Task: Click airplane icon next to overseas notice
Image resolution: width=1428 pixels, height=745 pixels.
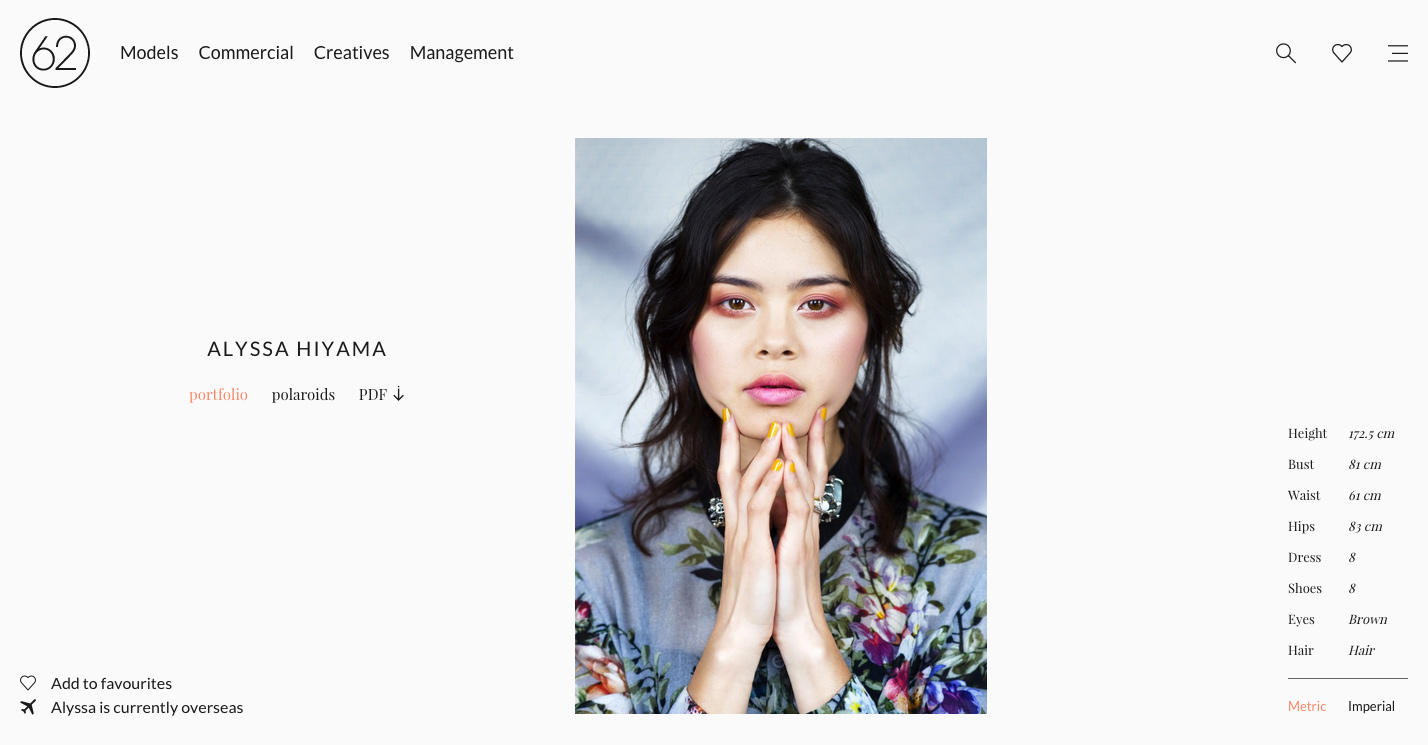Action: (28, 707)
